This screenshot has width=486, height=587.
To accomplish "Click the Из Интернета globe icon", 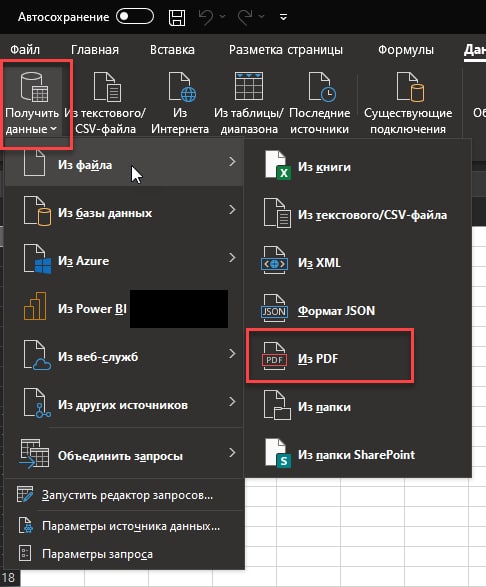I will (182, 87).
